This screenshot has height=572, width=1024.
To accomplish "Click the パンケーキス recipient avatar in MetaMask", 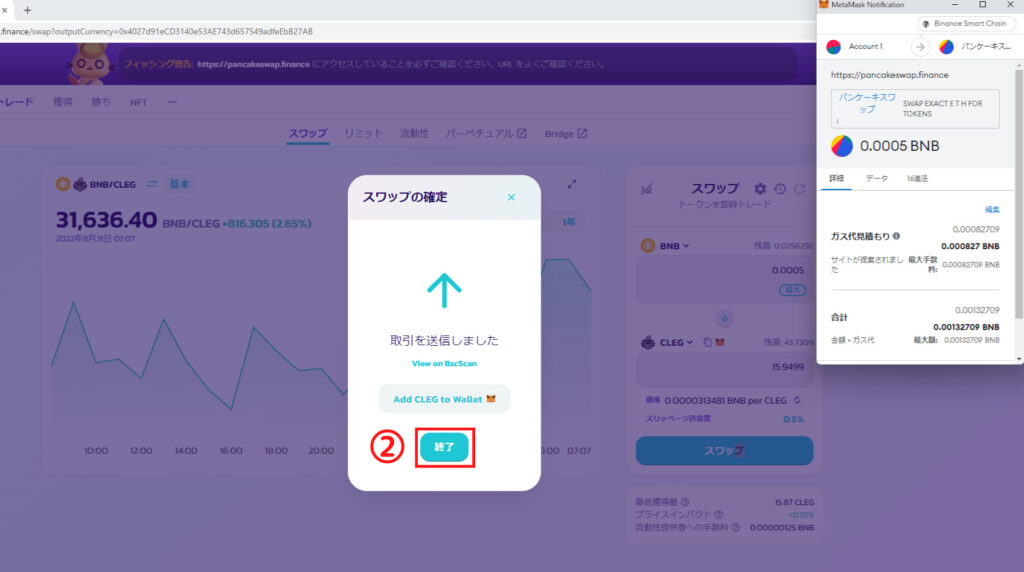I will [x=946, y=47].
